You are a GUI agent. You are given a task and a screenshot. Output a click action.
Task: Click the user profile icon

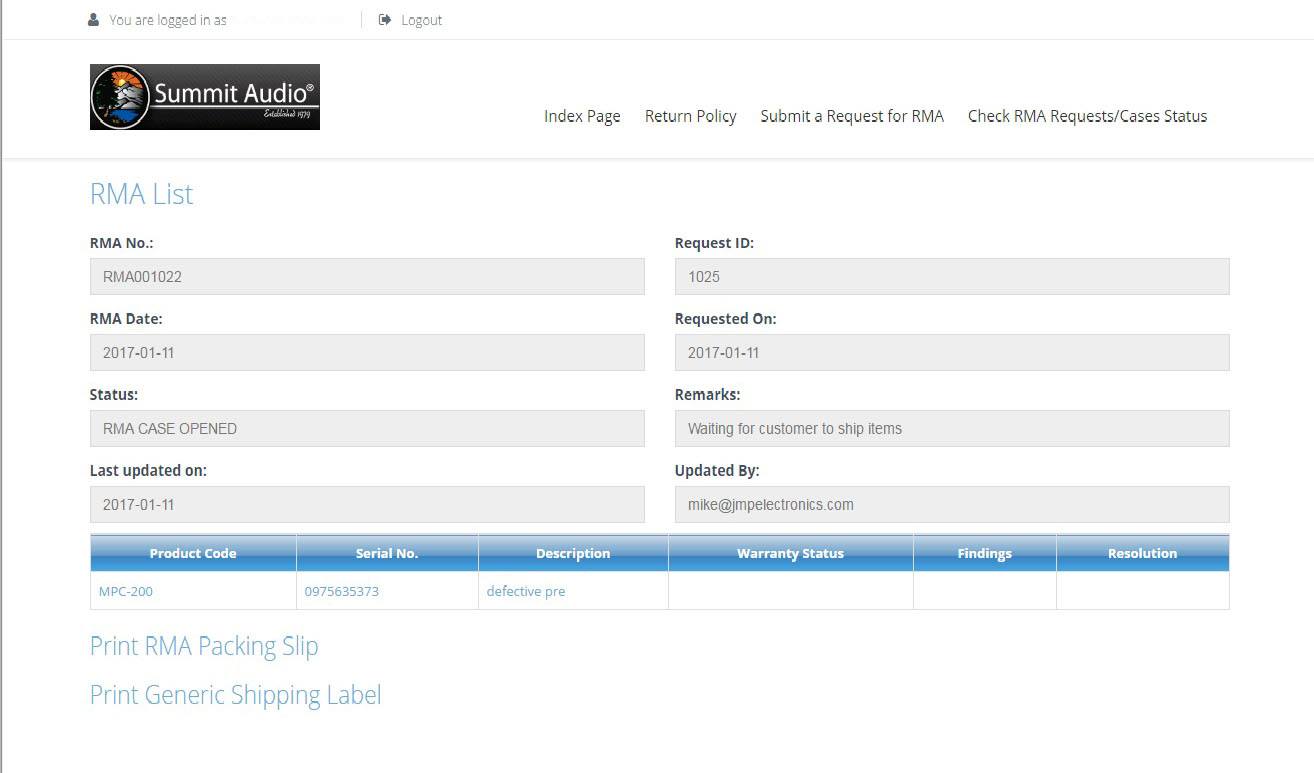pos(94,20)
